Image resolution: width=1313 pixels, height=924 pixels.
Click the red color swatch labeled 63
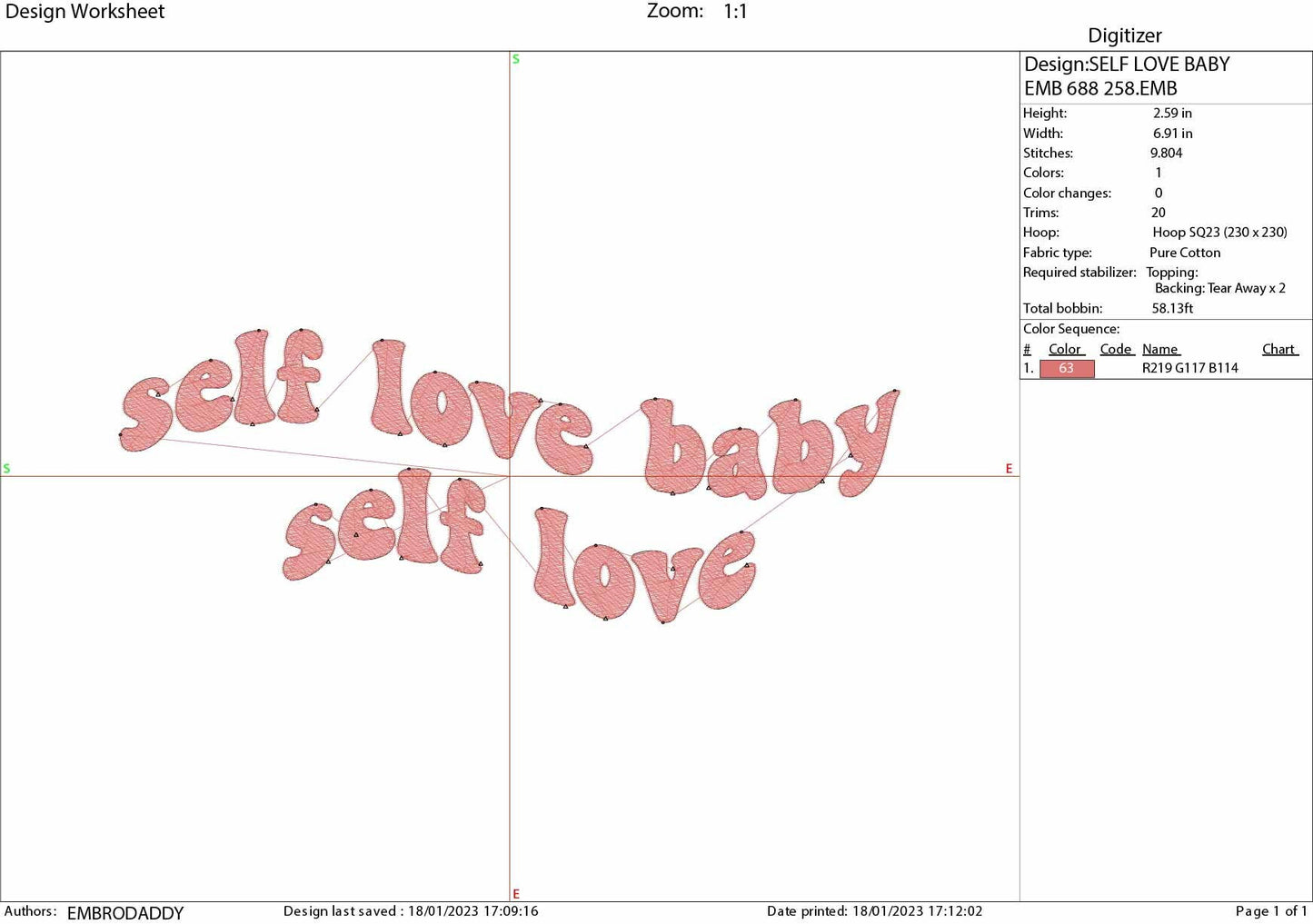(x=1067, y=368)
